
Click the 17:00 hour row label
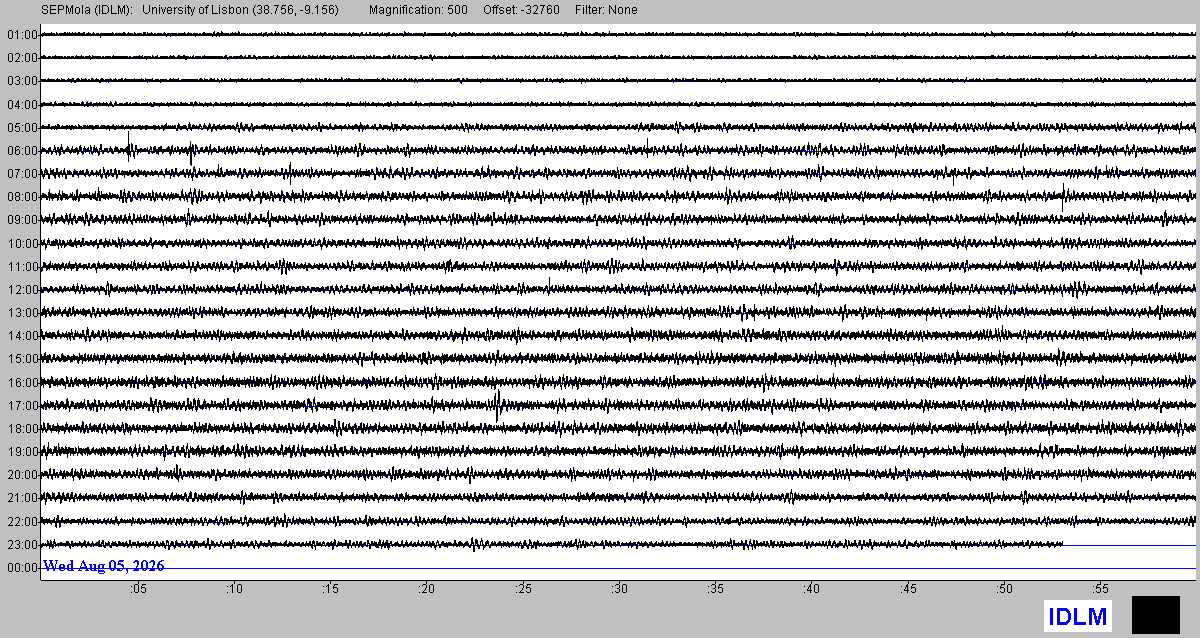click(x=22, y=406)
